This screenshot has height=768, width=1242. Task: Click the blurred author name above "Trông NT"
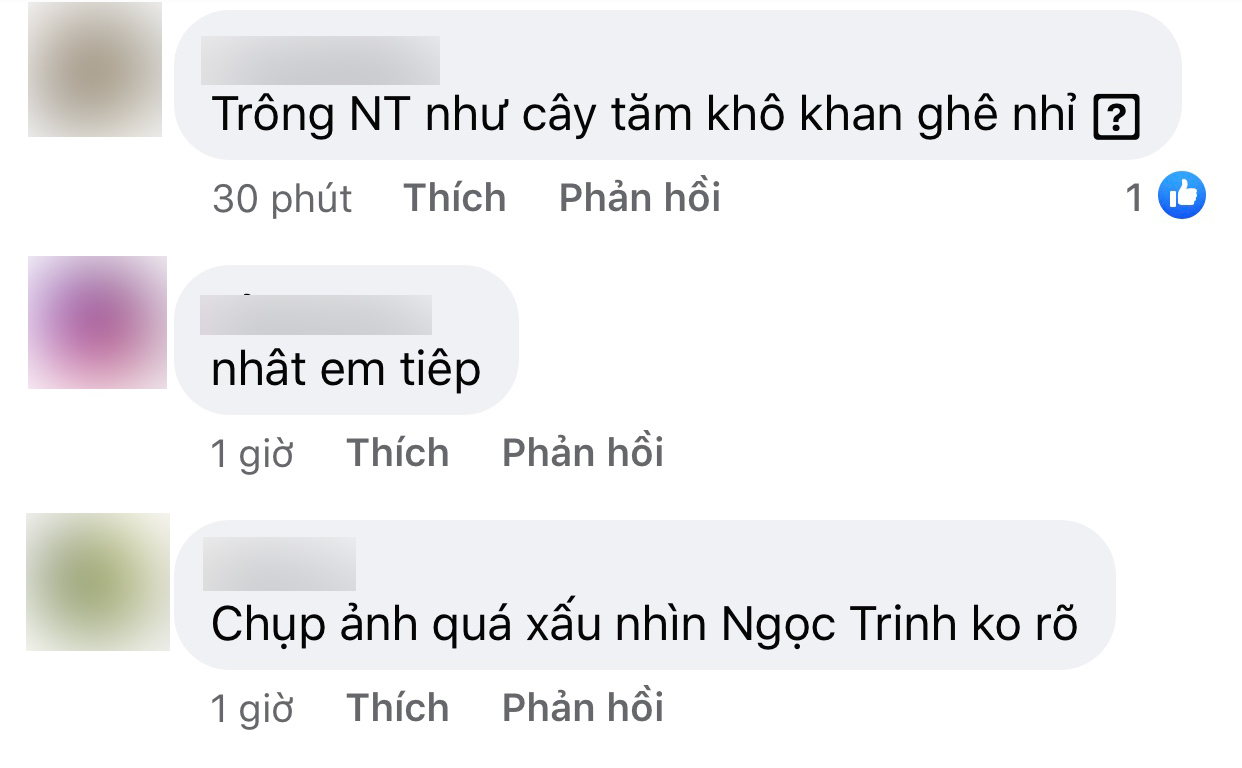(320, 60)
